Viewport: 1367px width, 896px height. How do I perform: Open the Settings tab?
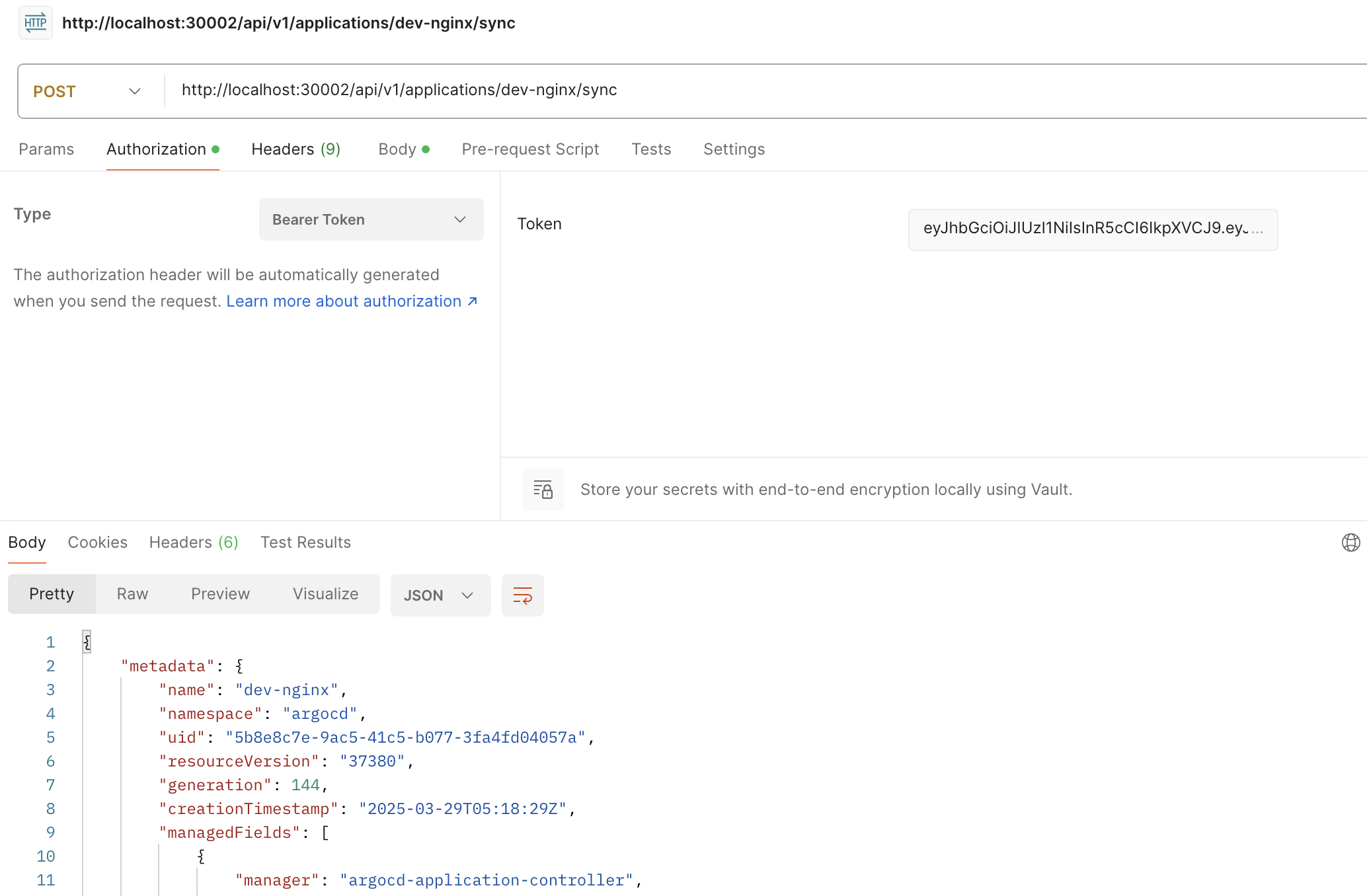tap(734, 149)
